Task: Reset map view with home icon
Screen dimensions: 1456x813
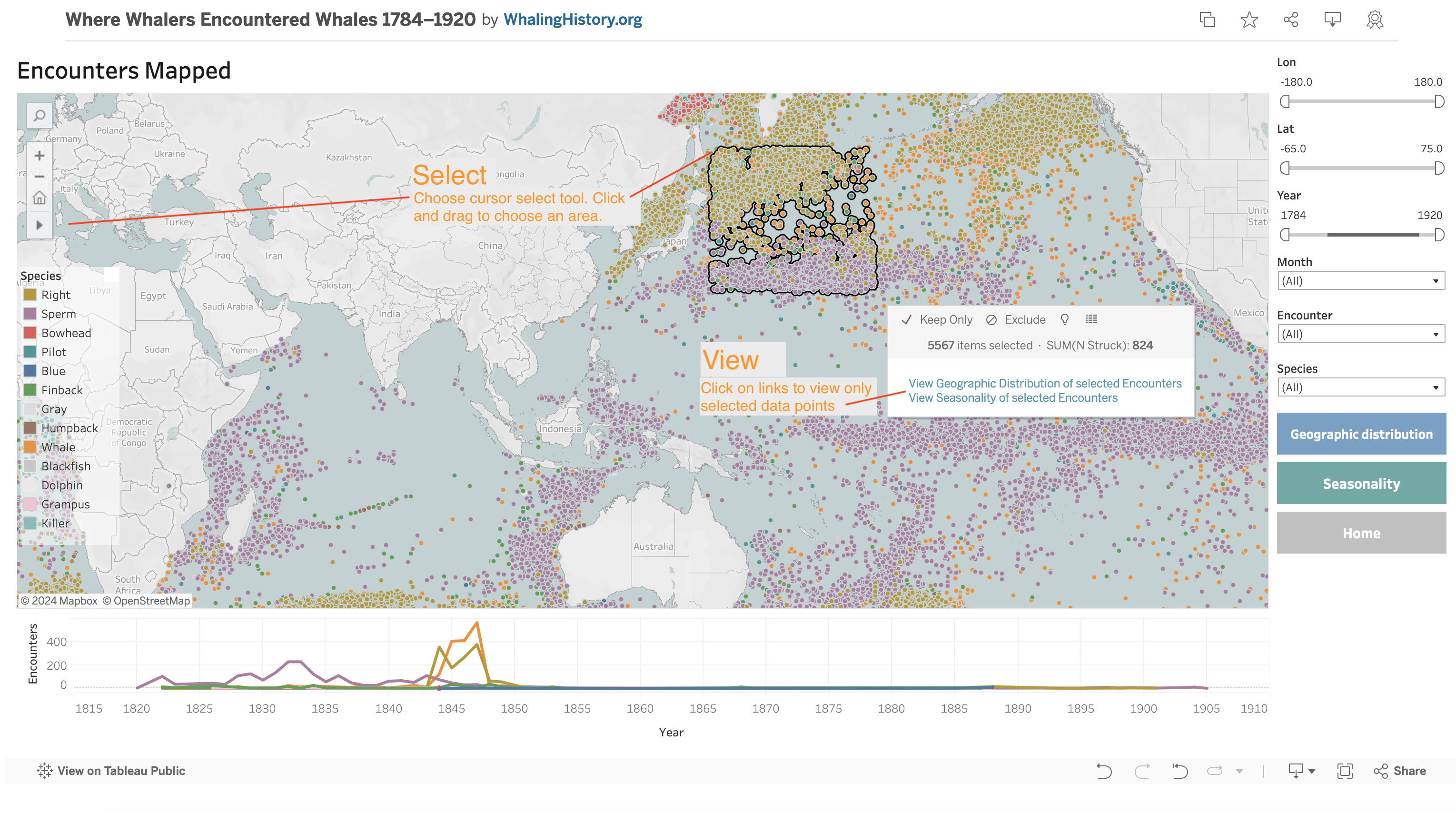Action: [39, 198]
